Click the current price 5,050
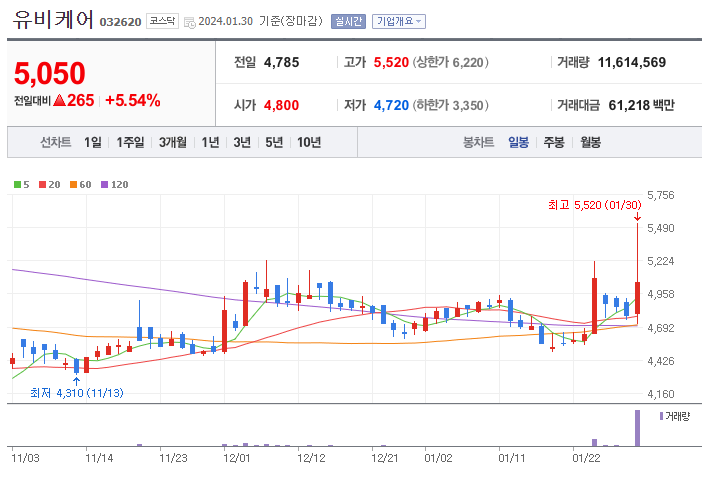 [49, 73]
